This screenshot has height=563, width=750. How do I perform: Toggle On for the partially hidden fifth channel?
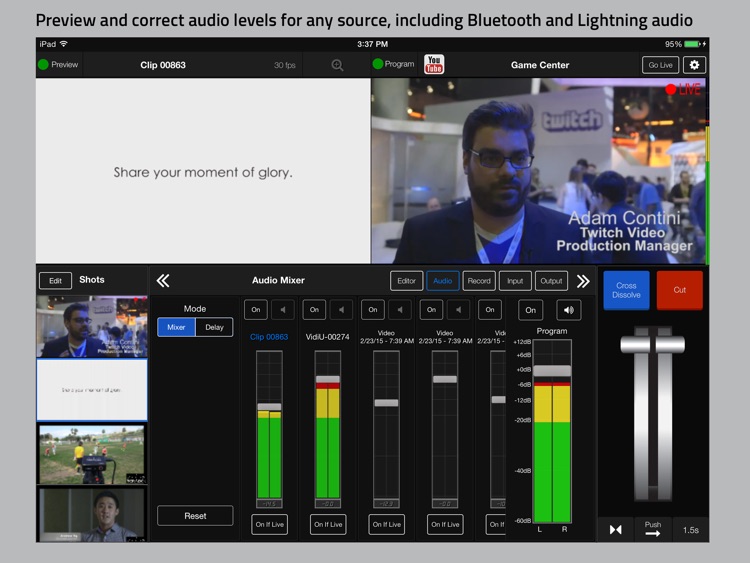coord(490,309)
